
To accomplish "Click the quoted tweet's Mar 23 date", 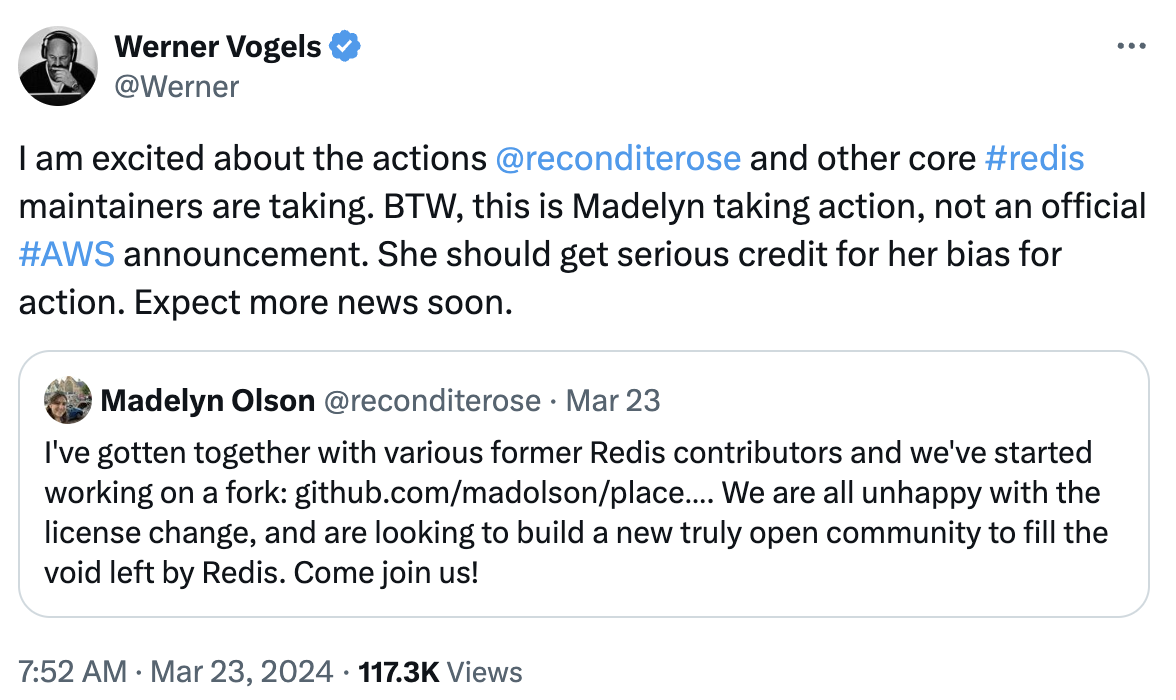I will coord(613,401).
